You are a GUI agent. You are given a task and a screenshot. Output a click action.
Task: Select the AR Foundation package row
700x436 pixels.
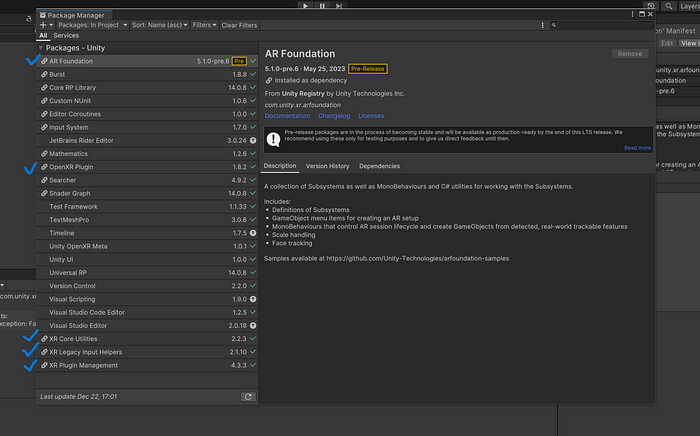147,61
